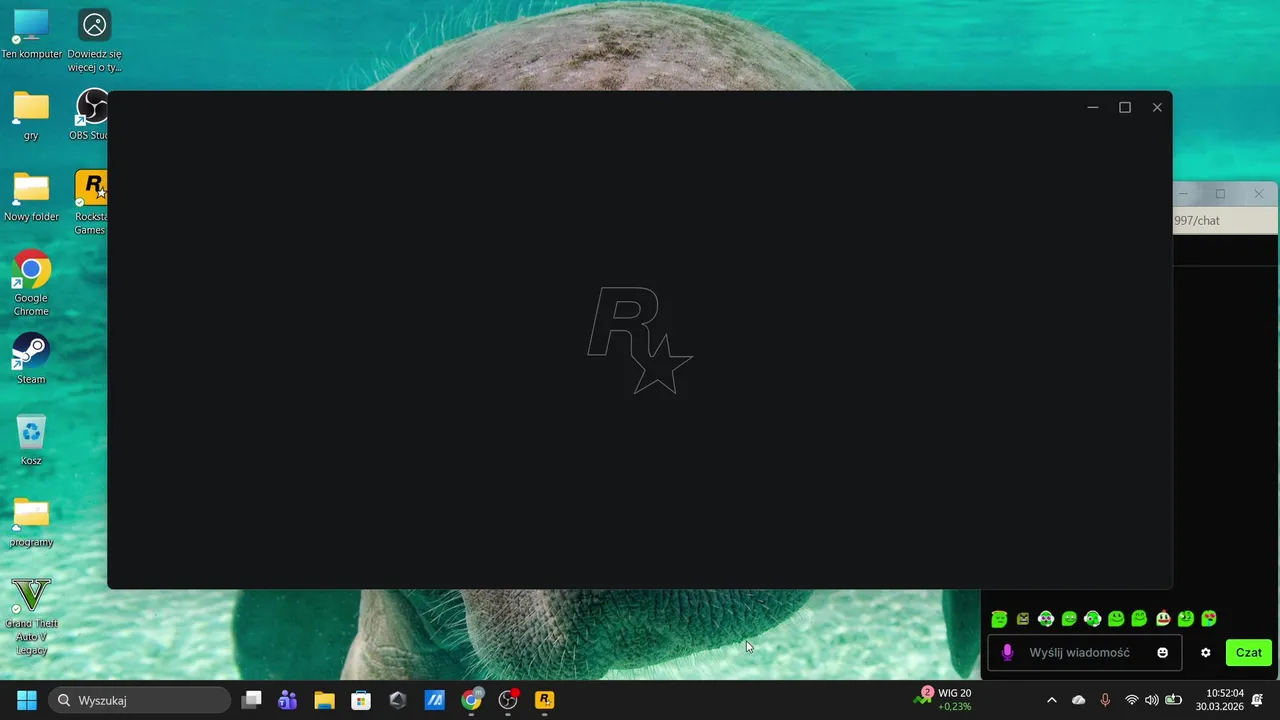1280x720 pixels.
Task: Select the Google Chrome desktop icon
Action: pyautogui.click(x=31, y=283)
